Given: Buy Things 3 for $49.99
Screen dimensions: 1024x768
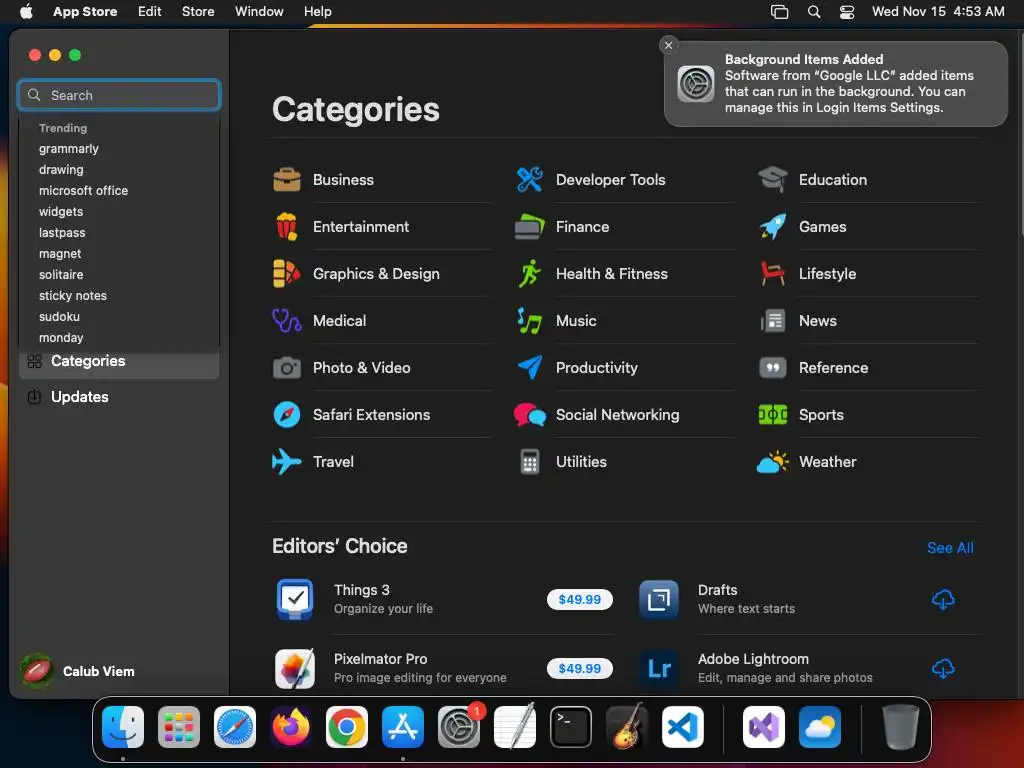Looking at the screenshot, I should click(x=580, y=600).
